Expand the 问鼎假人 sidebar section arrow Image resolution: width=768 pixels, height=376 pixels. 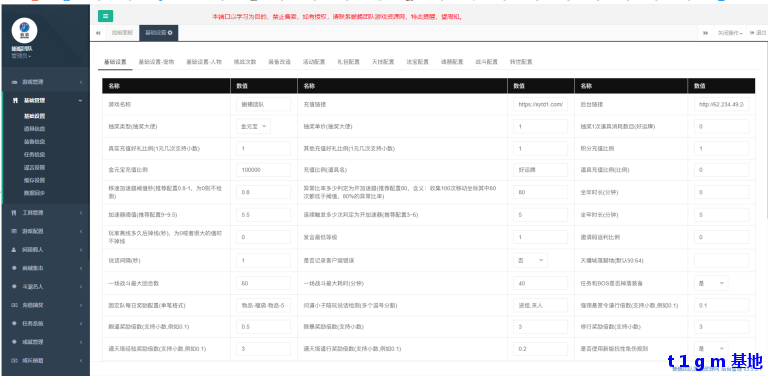click(x=81, y=249)
